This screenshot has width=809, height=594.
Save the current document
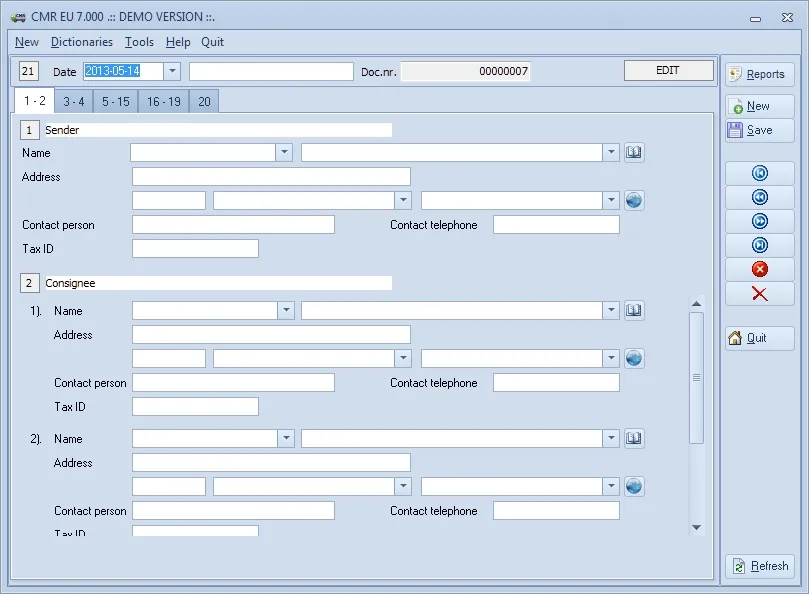[x=759, y=130]
